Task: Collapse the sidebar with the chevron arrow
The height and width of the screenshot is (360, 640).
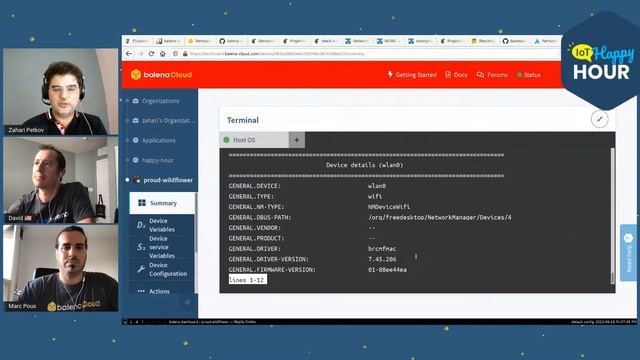Action: (187, 302)
